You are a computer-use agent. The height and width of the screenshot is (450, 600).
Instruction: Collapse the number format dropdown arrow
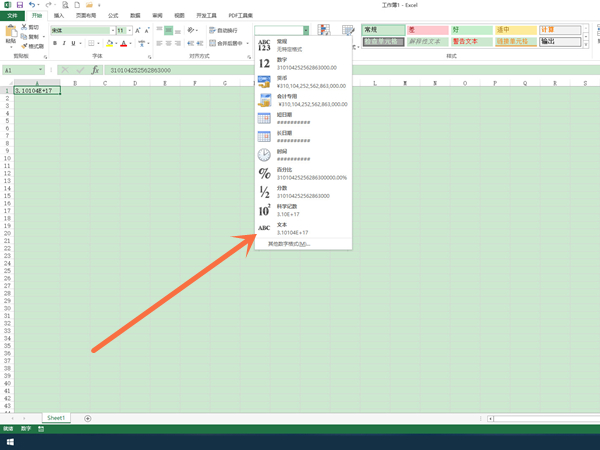pos(306,31)
